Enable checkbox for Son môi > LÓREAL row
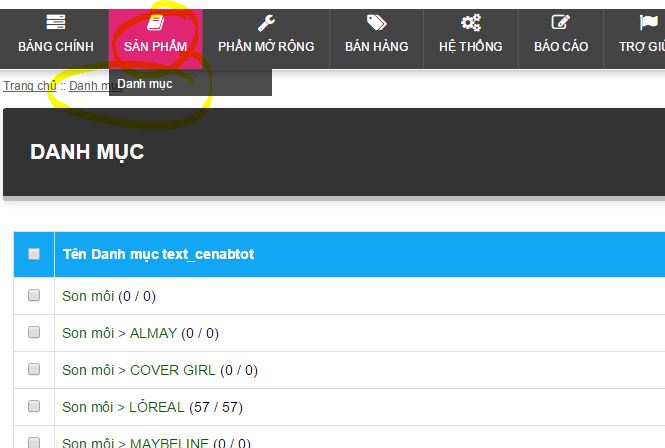 pos(34,407)
